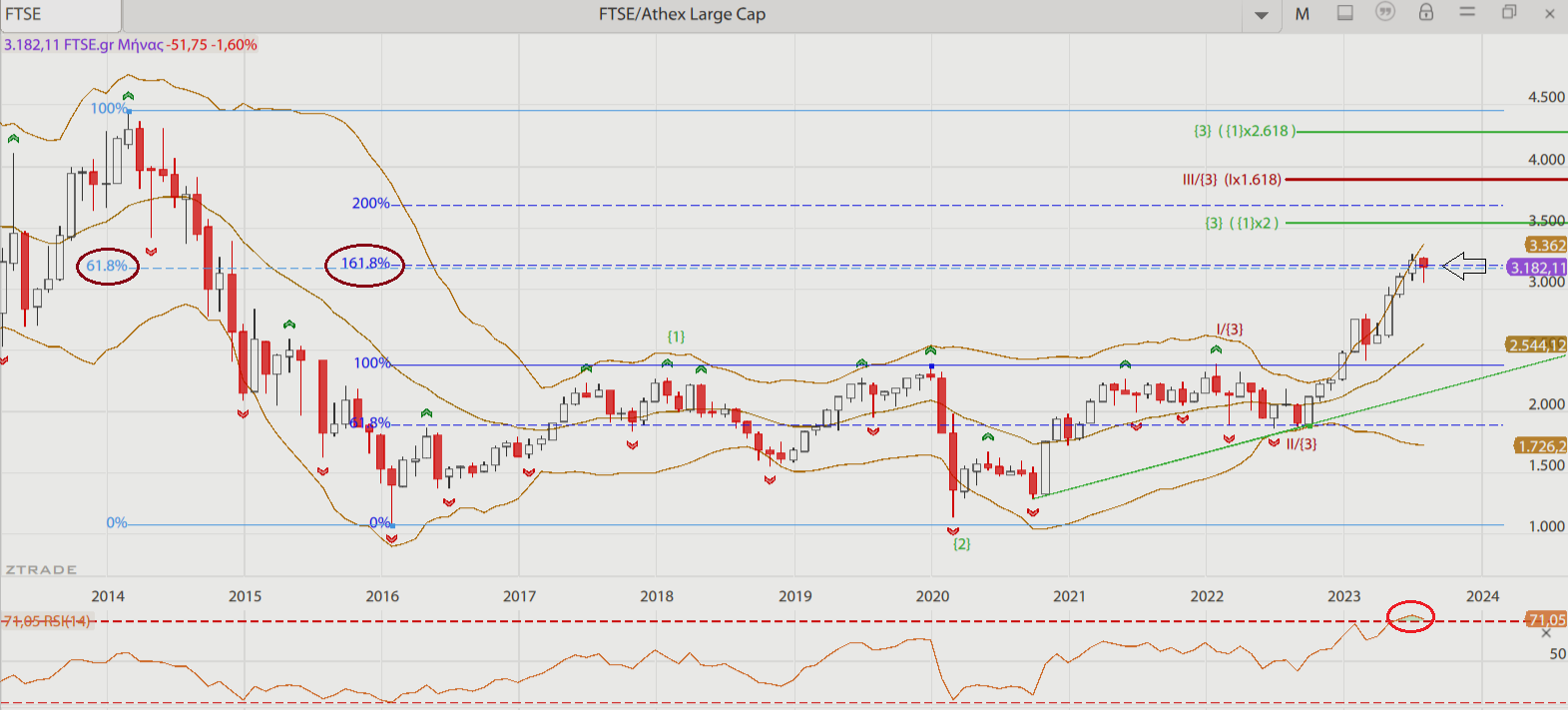1568x710 pixels.
Task: Click the 71,05 RSI value tag
Action: (1546, 620)
